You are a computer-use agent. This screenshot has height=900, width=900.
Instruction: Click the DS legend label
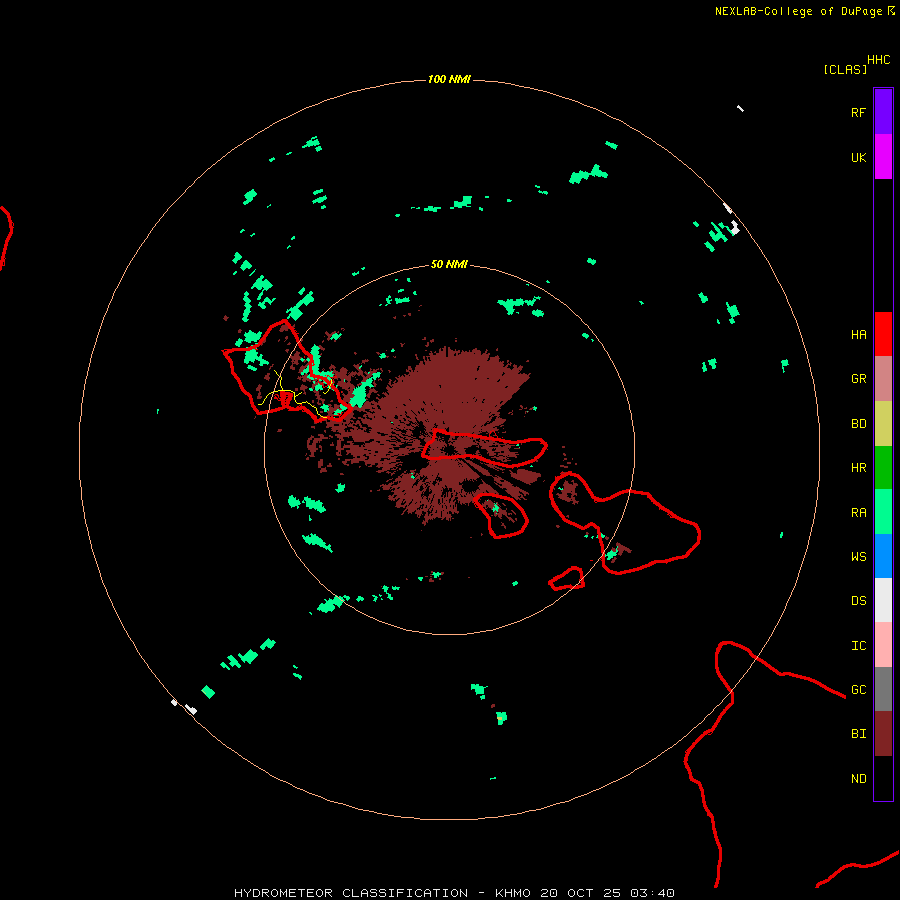tap(859, 601)
